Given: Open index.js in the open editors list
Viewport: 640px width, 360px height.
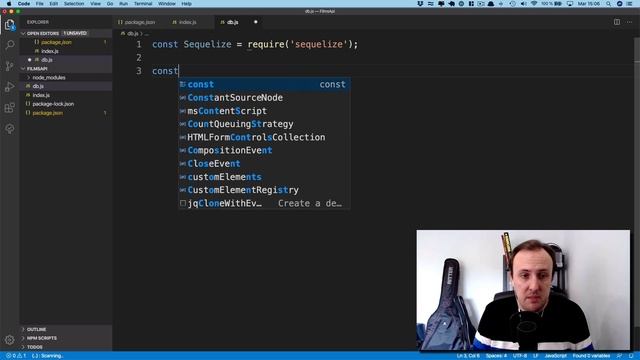Looking at the screenshot, I should [x=66, y=51].
